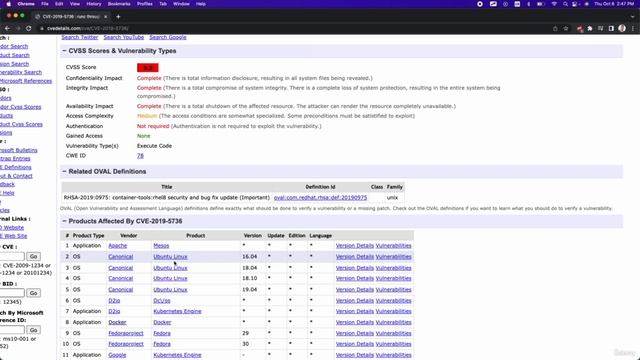This screenshot has width=640, height=360.
Task: Click the Product Cvss Scores sidebar link
Action: (21, 124)
